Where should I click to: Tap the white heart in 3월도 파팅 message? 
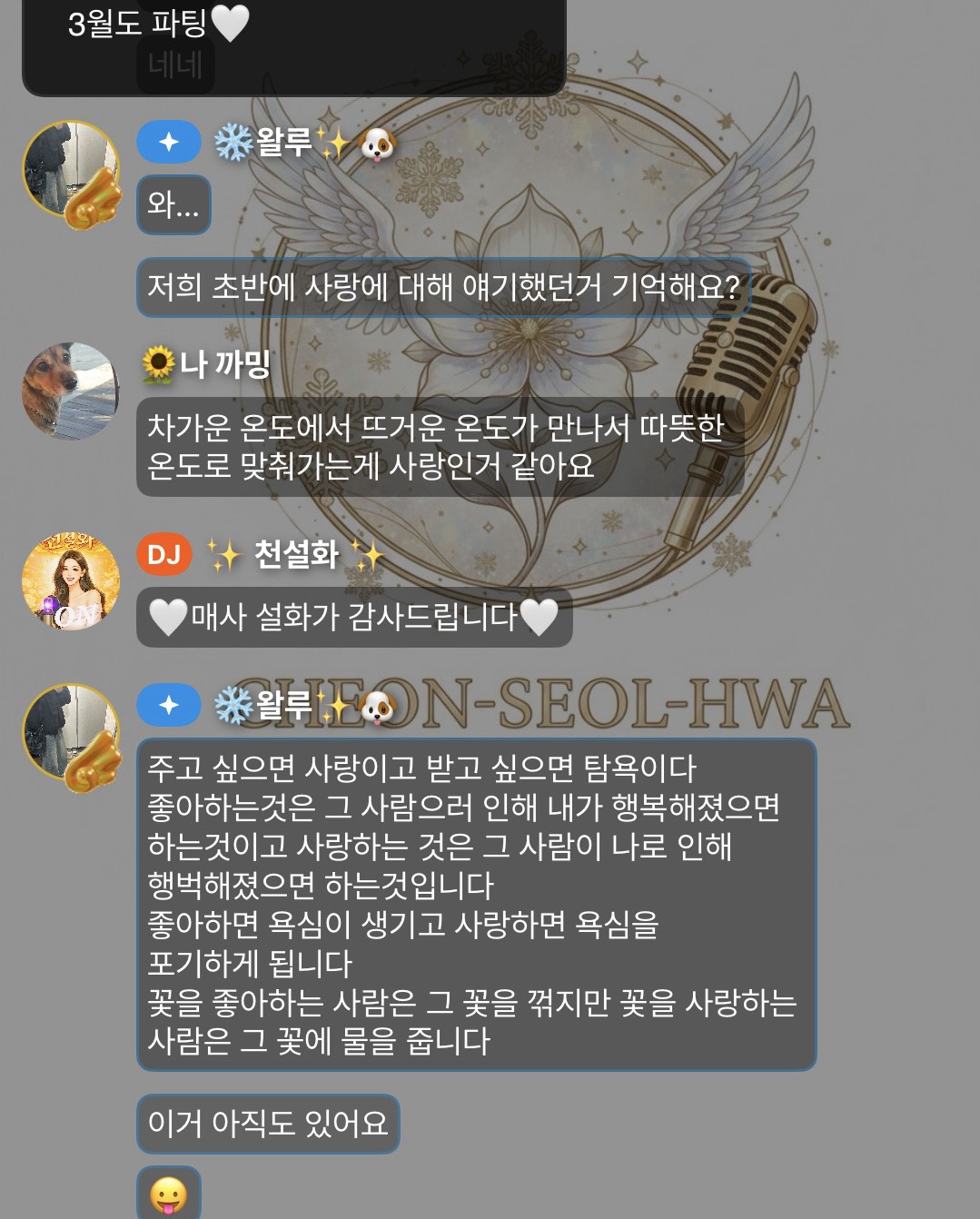pos(230,24)
